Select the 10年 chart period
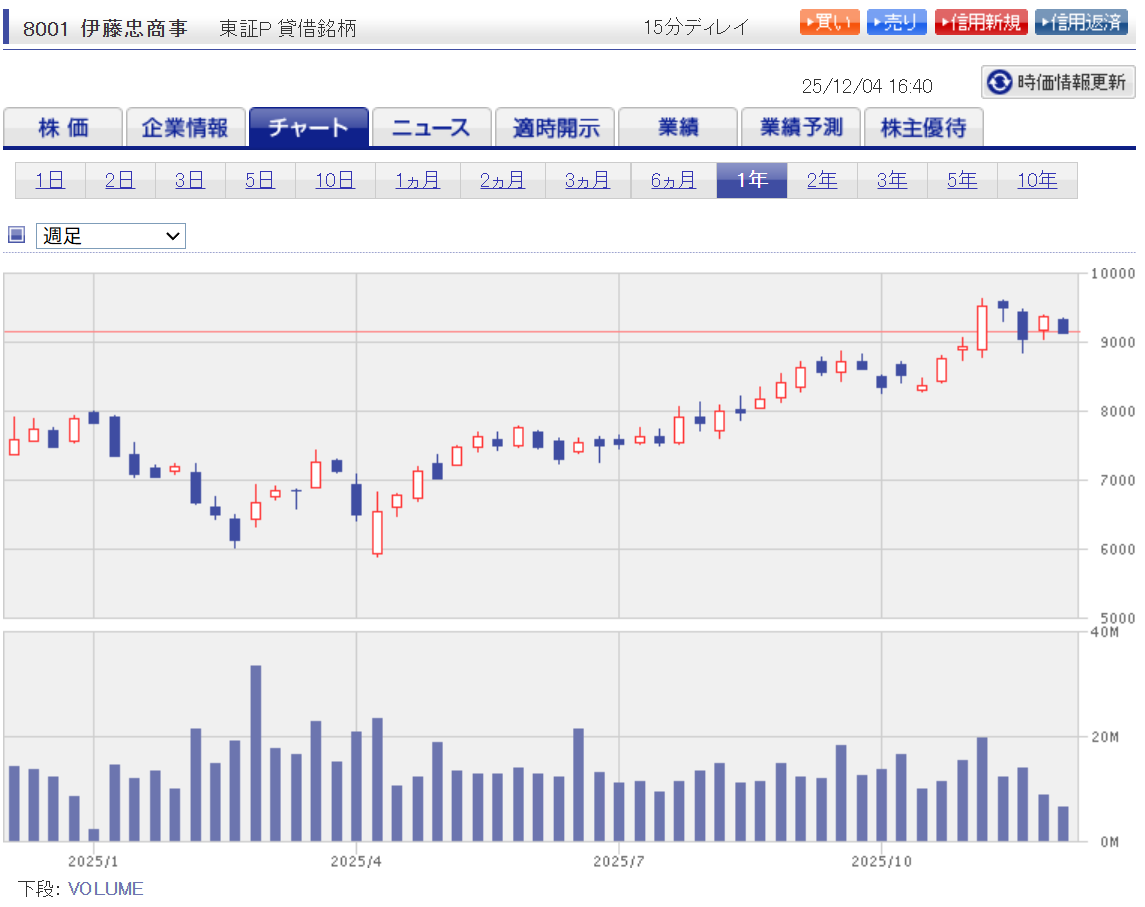This screenshot has width=1145, height=907. click(1037, 180)
